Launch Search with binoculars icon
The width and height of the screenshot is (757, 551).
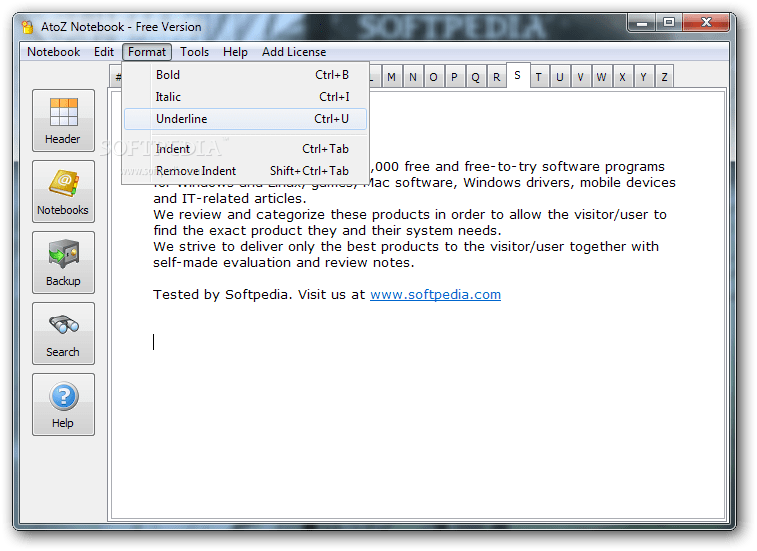tap(63, 333)
